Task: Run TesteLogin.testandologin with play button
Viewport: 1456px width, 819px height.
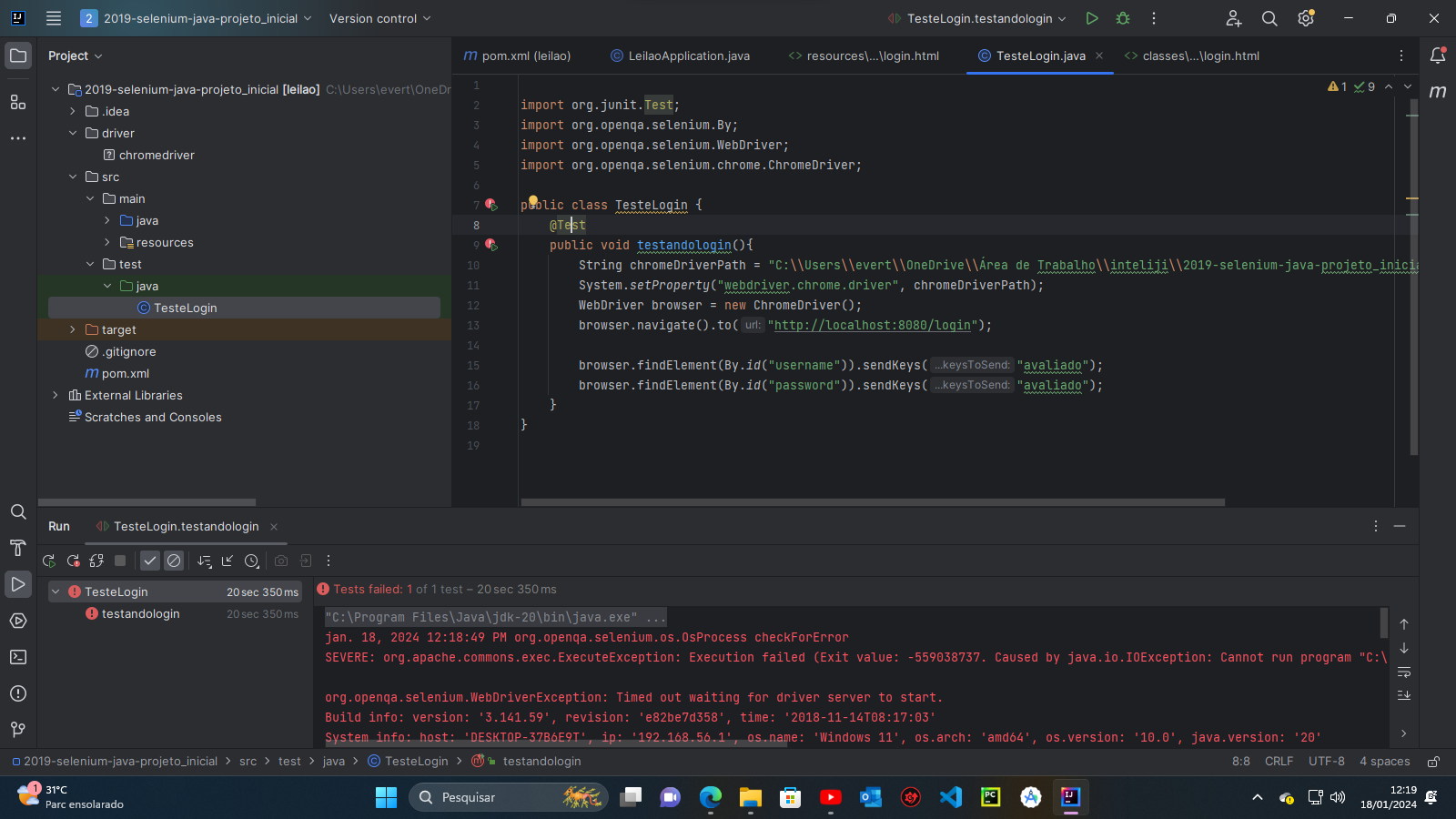Action: [x=1092, y=18]
